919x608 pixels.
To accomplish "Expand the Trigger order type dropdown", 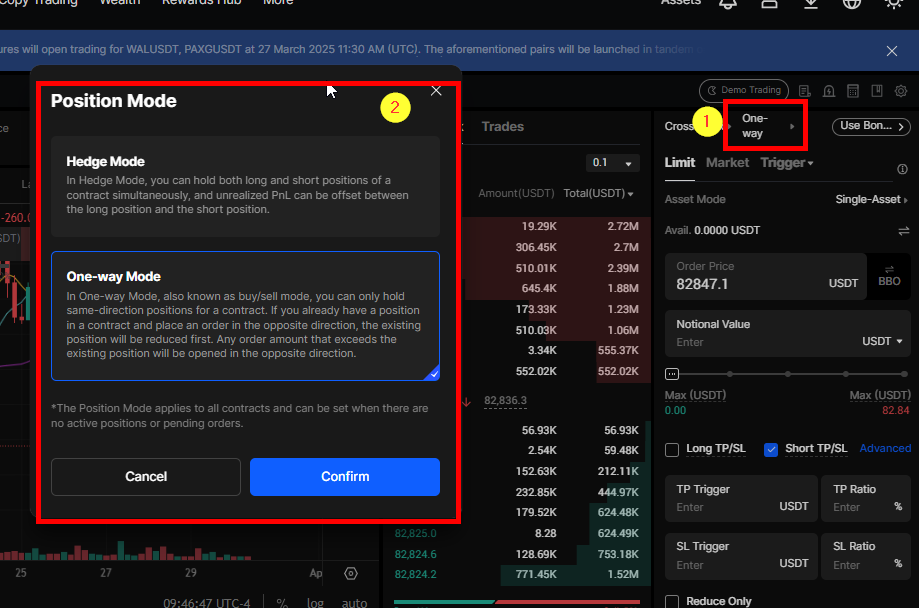I will tap(787, 163).
